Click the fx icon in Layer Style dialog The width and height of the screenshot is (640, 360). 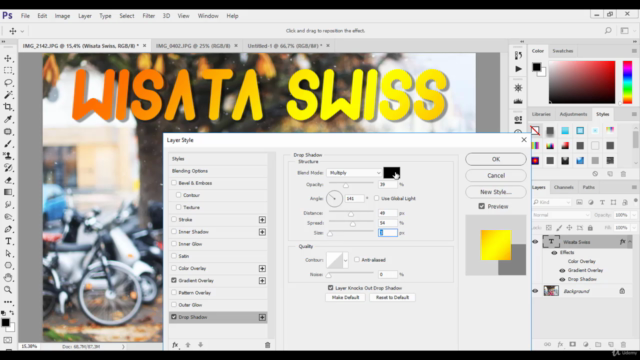[x=175, y=345]
